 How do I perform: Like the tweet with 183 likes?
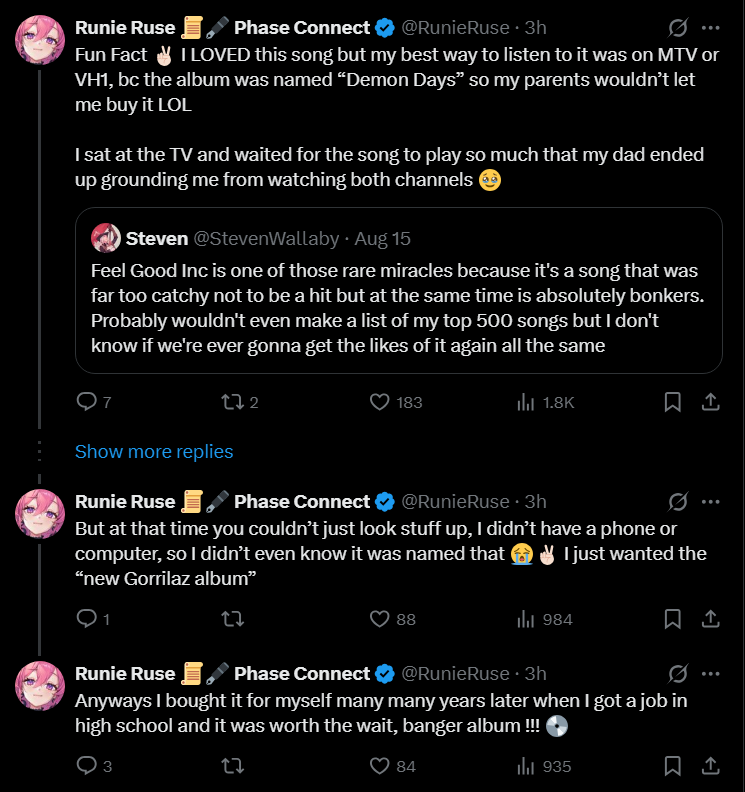tap(380, 402)
